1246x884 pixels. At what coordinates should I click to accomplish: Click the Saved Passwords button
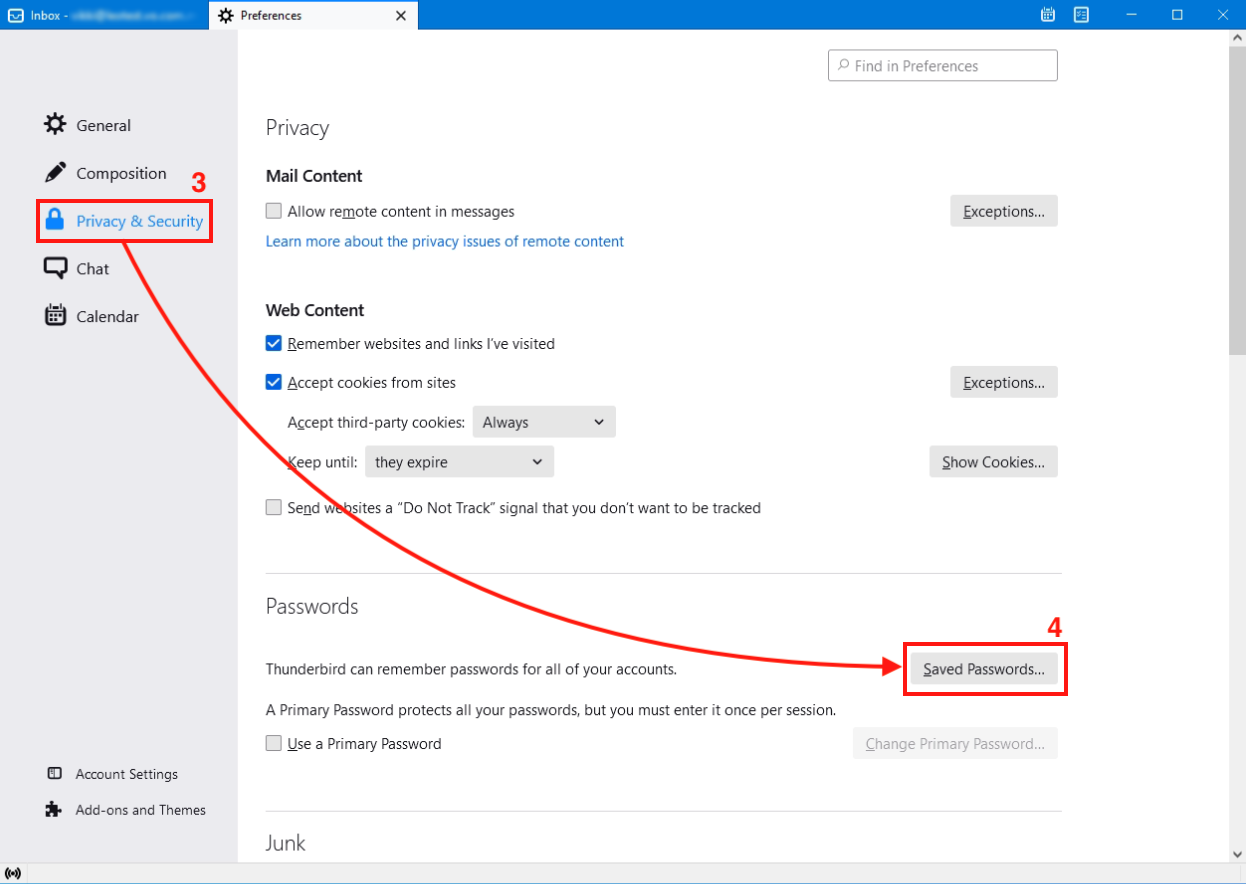pyautogui.click(x=984, y=670)
